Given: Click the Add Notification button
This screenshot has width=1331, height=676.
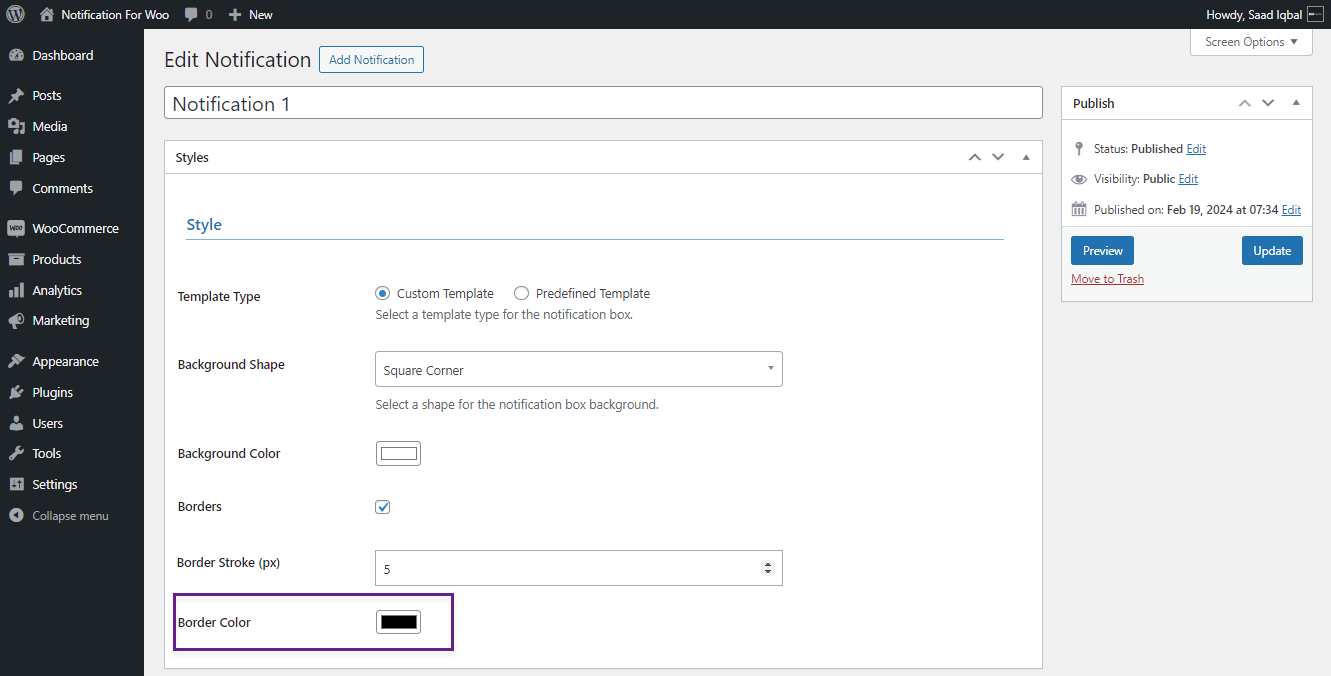Looking at the screenshot, I should (x=371, y=60).
